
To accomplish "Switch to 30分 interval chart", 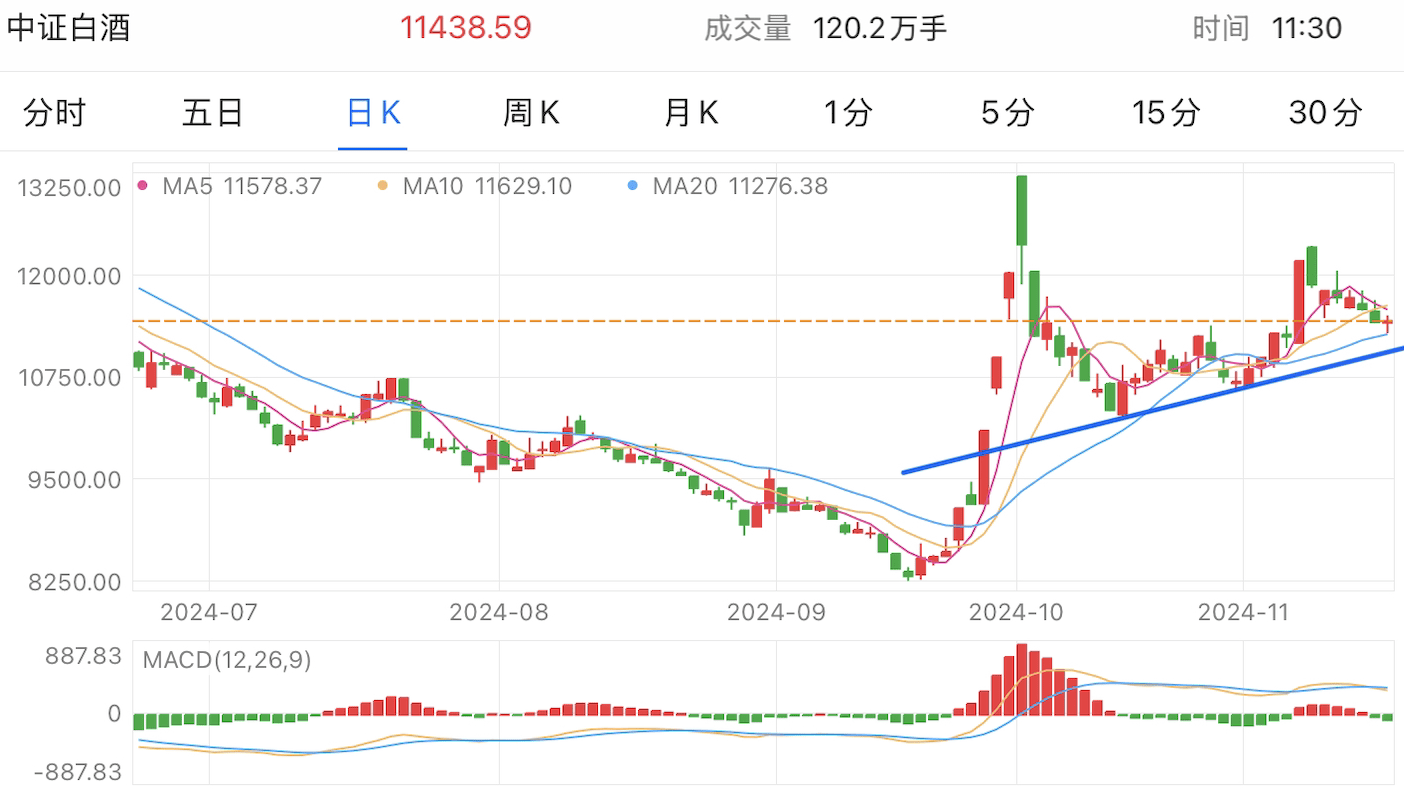I will (1325, 113).
